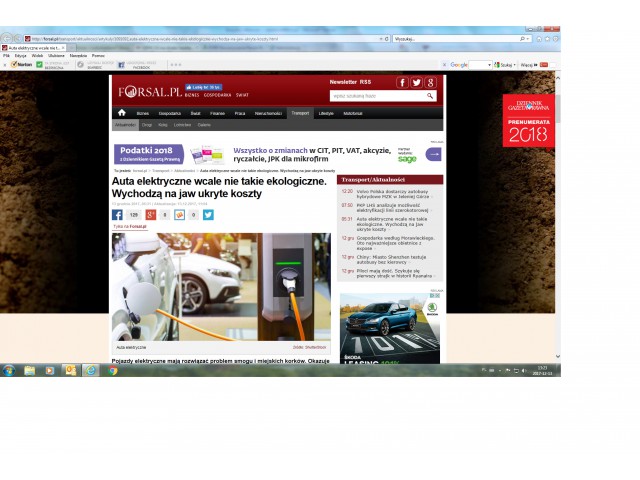Viewport: 640px width, 480px height.
Task: Share the article via the Google+ button
Action: click(x=151, y=214)
